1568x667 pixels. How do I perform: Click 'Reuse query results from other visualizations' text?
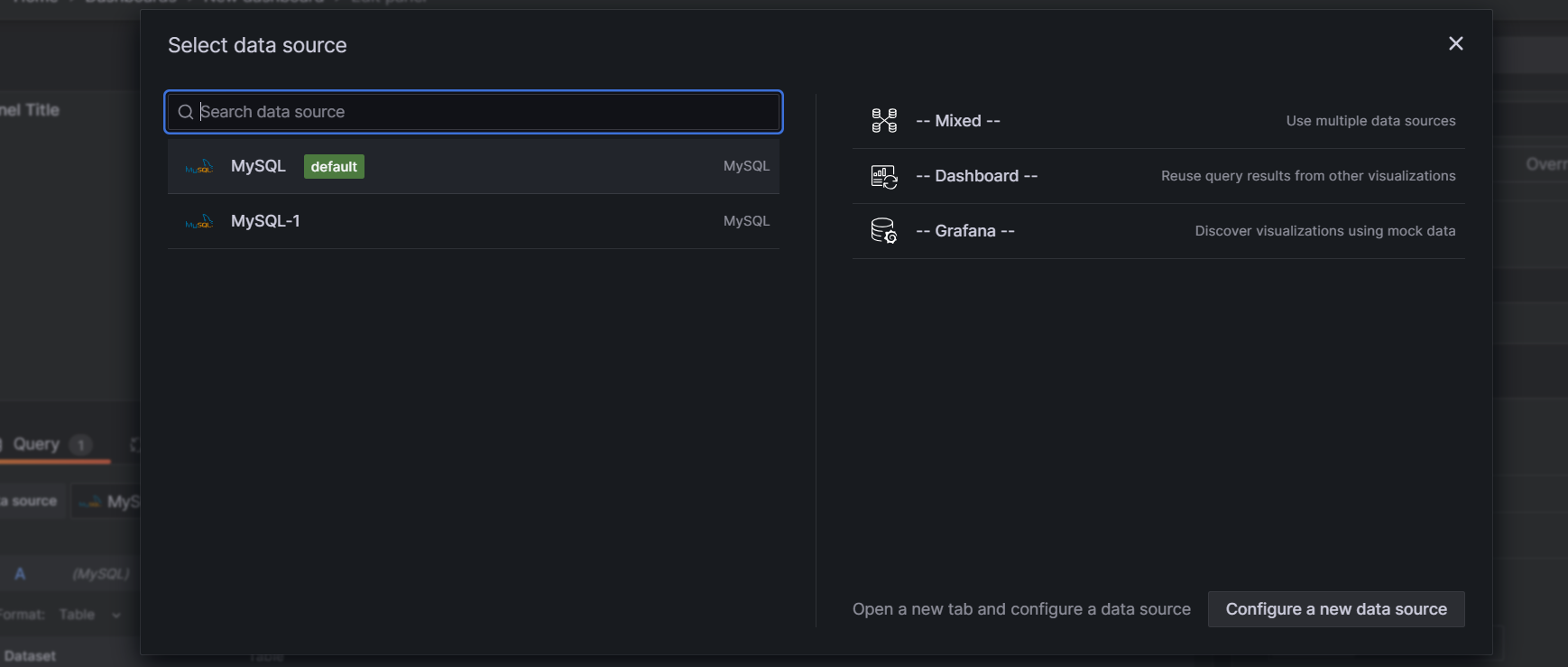(1308, 176)
